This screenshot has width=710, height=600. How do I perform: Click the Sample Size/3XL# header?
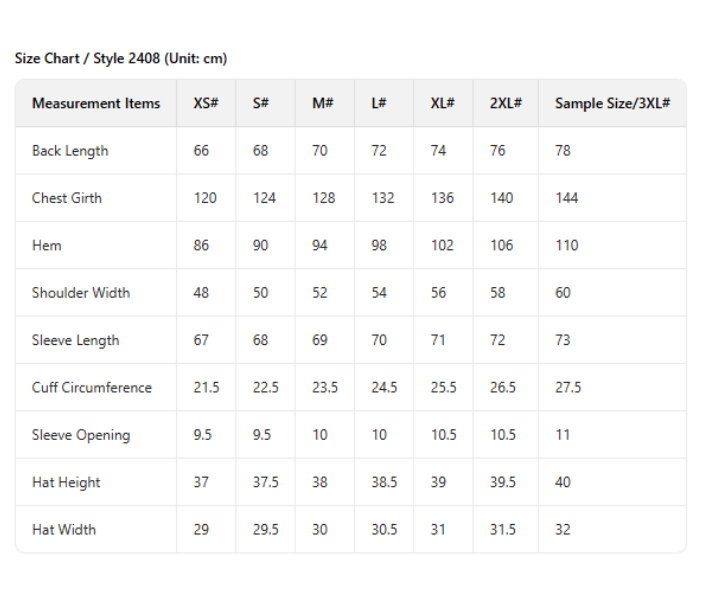coord(612,104)
